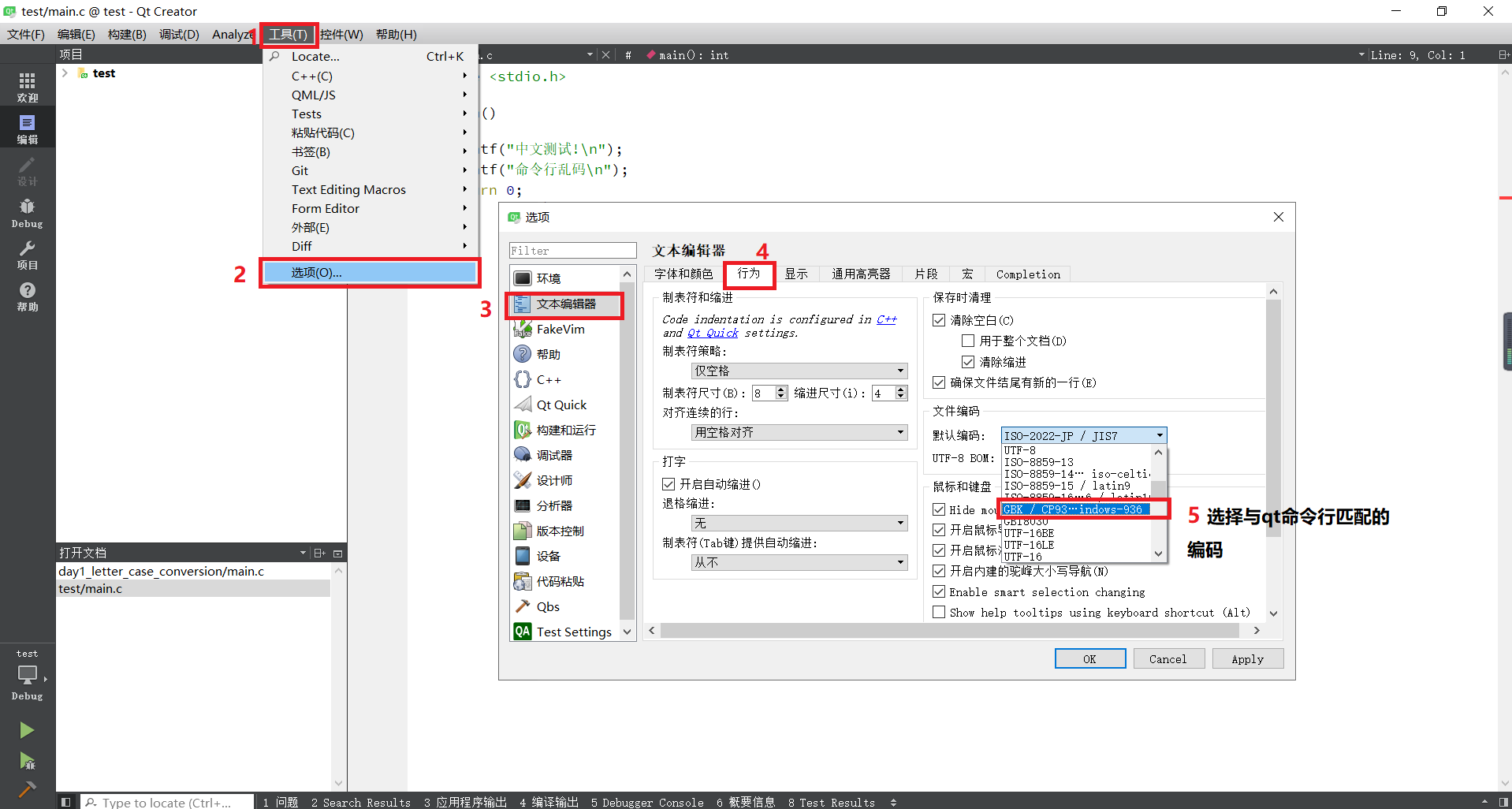Collapse the test project tree
This screenshot has height=809, width=1512.
pos(64,73)
